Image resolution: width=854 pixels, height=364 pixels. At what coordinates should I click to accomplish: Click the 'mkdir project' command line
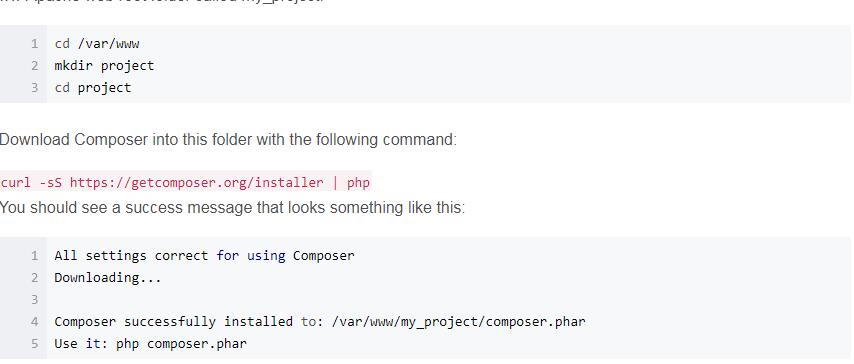coord(104,66)
